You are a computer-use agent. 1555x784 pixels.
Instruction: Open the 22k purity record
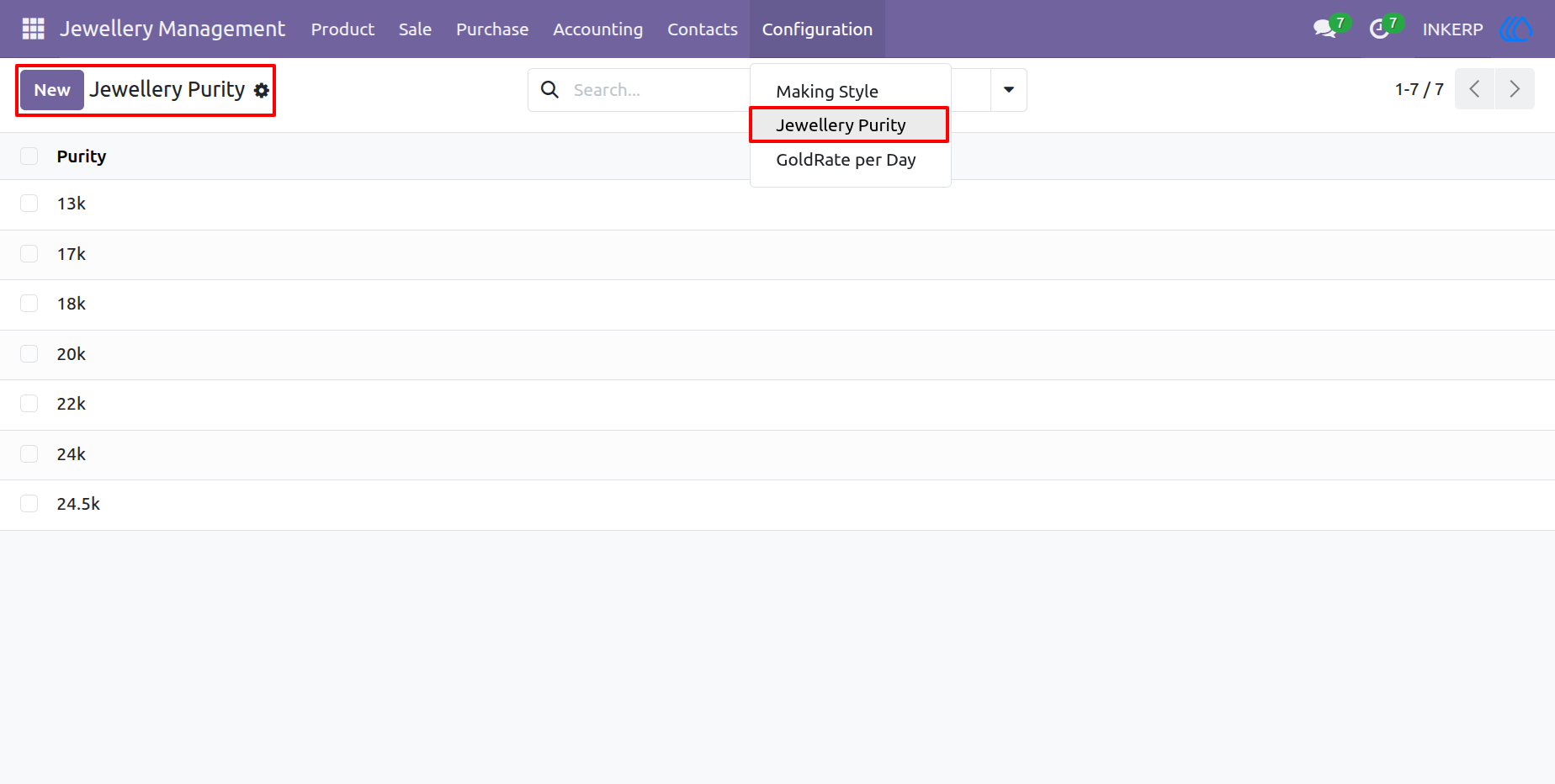tap(72, 404)
